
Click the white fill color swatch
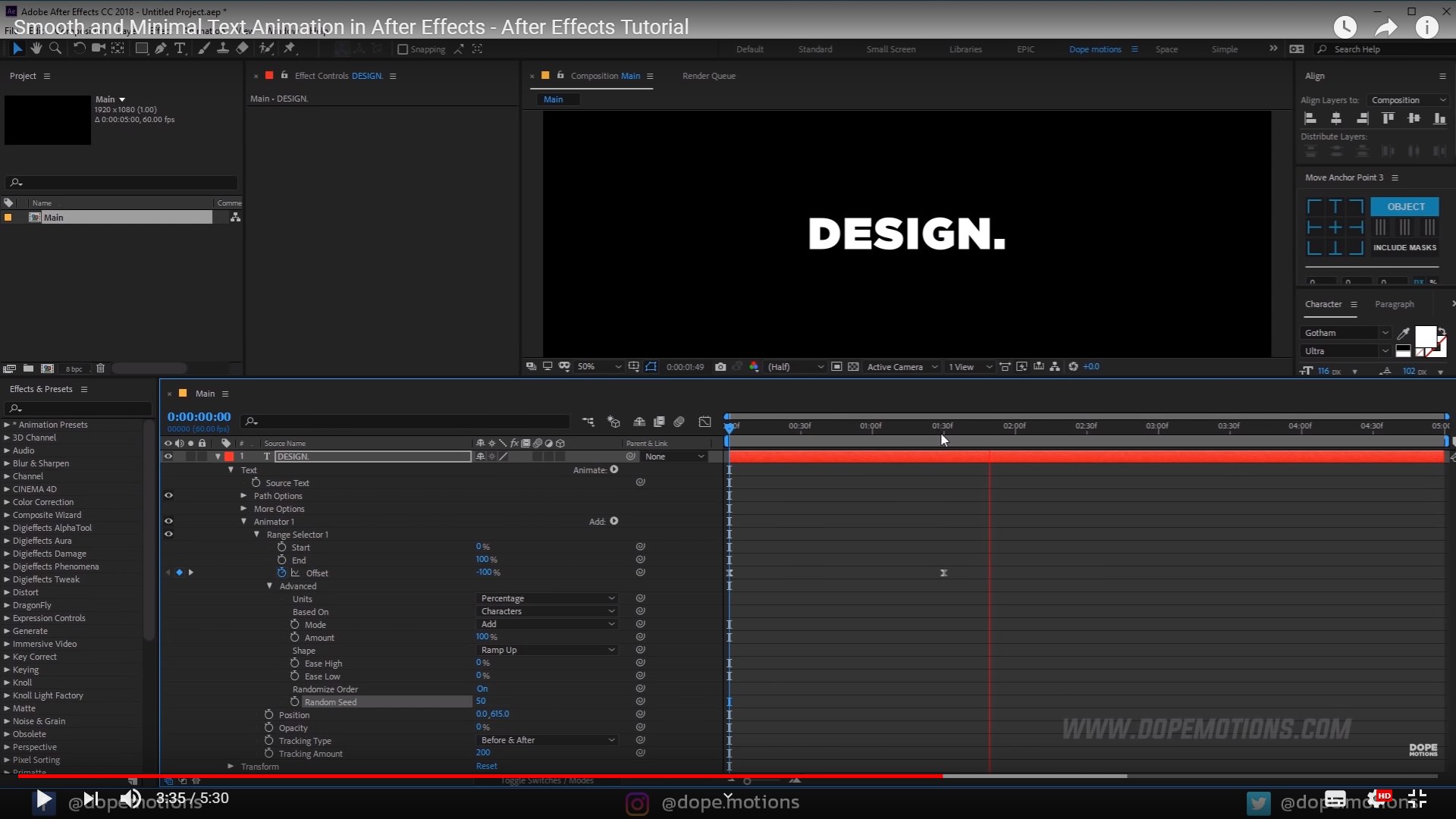(1425, 337)
